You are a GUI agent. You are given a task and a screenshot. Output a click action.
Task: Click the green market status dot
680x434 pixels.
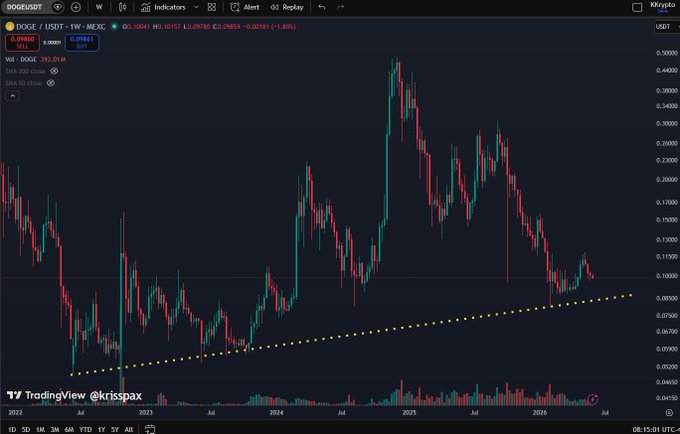114,26
